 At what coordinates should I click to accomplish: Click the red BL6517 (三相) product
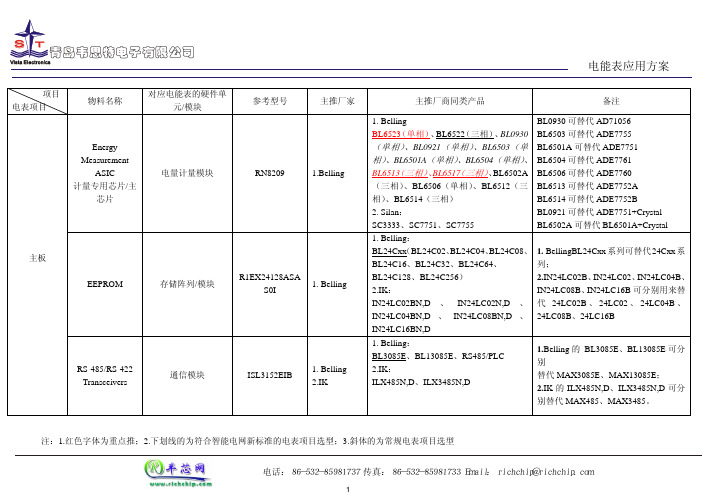(x=460, y=173)
